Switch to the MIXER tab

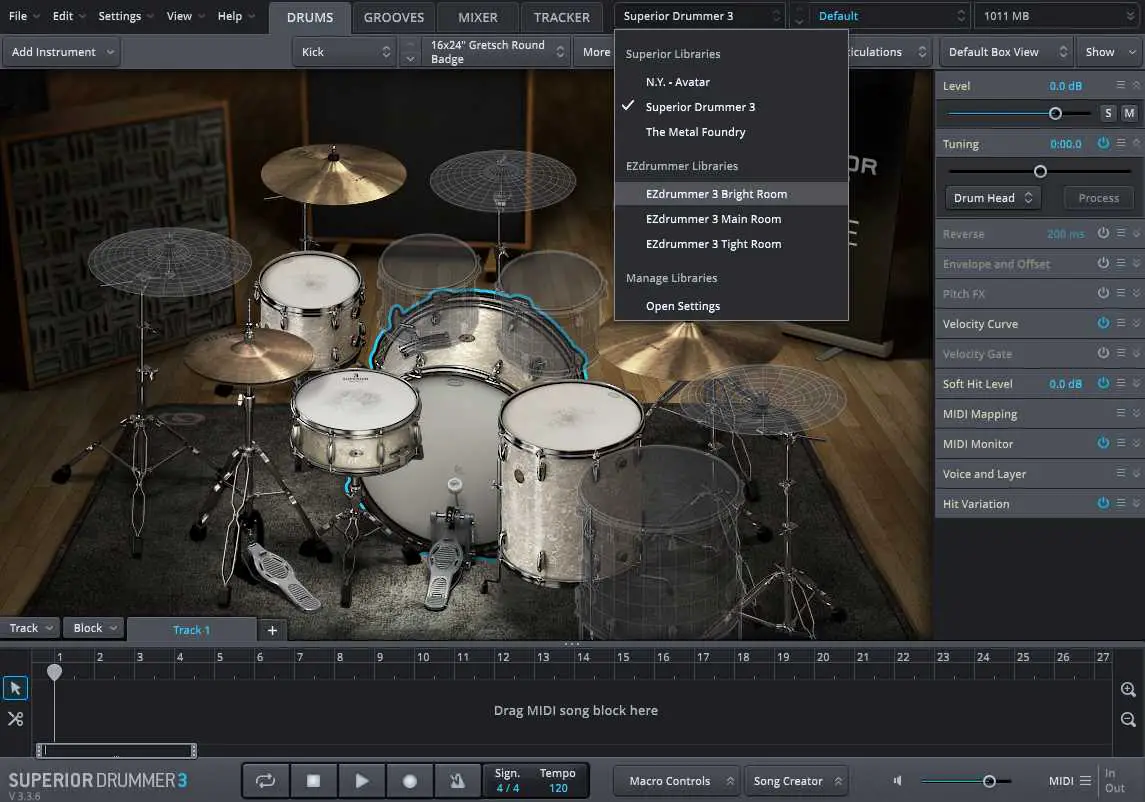tap(477, 16)
